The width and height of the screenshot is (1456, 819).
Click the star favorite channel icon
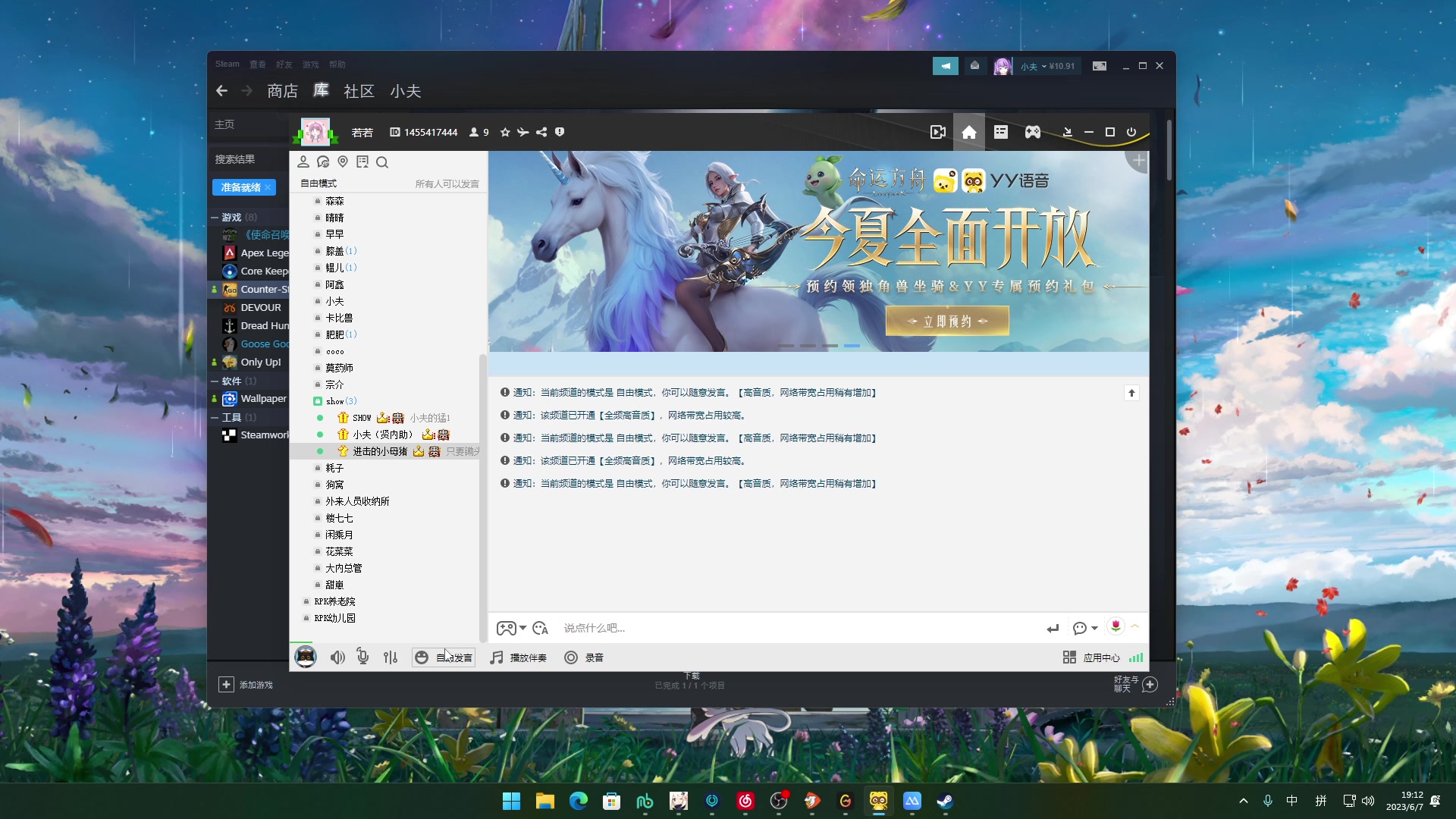pos(505,132)
